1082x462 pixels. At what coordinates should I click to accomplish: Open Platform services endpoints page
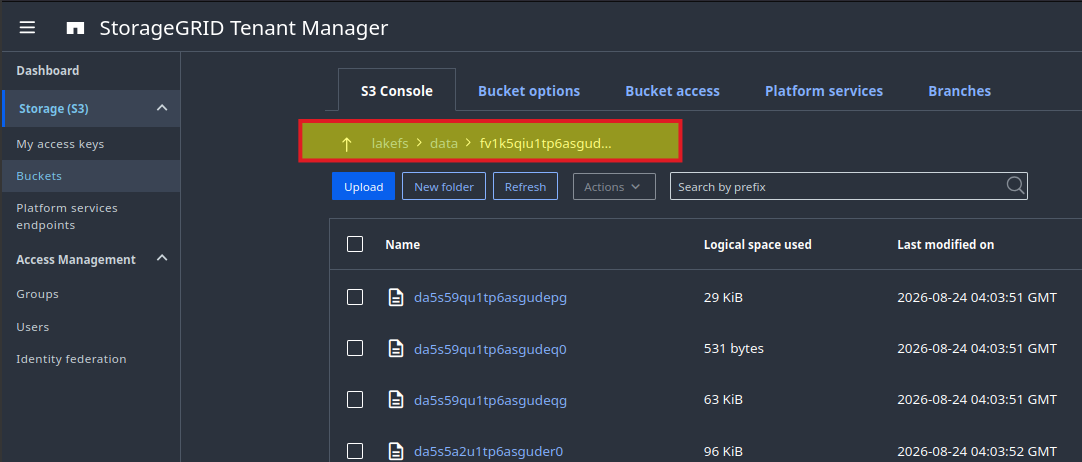(x=67, y=217)
